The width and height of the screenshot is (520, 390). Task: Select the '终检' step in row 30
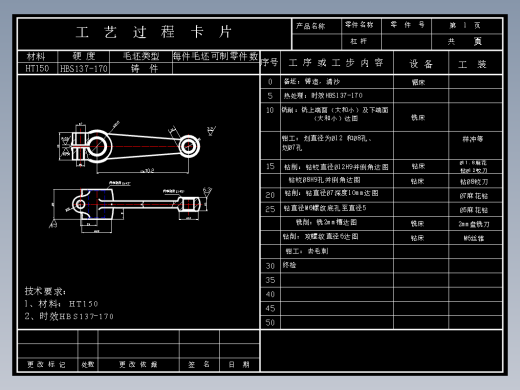coord(289,265)
